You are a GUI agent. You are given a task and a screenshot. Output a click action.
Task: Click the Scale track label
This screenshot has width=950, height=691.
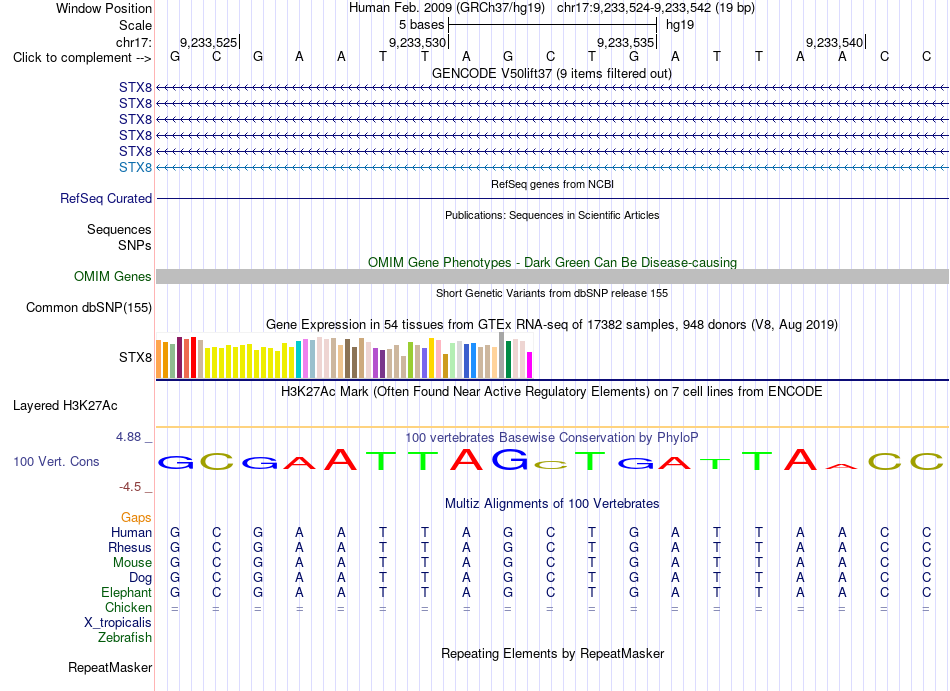pos(135,25)
